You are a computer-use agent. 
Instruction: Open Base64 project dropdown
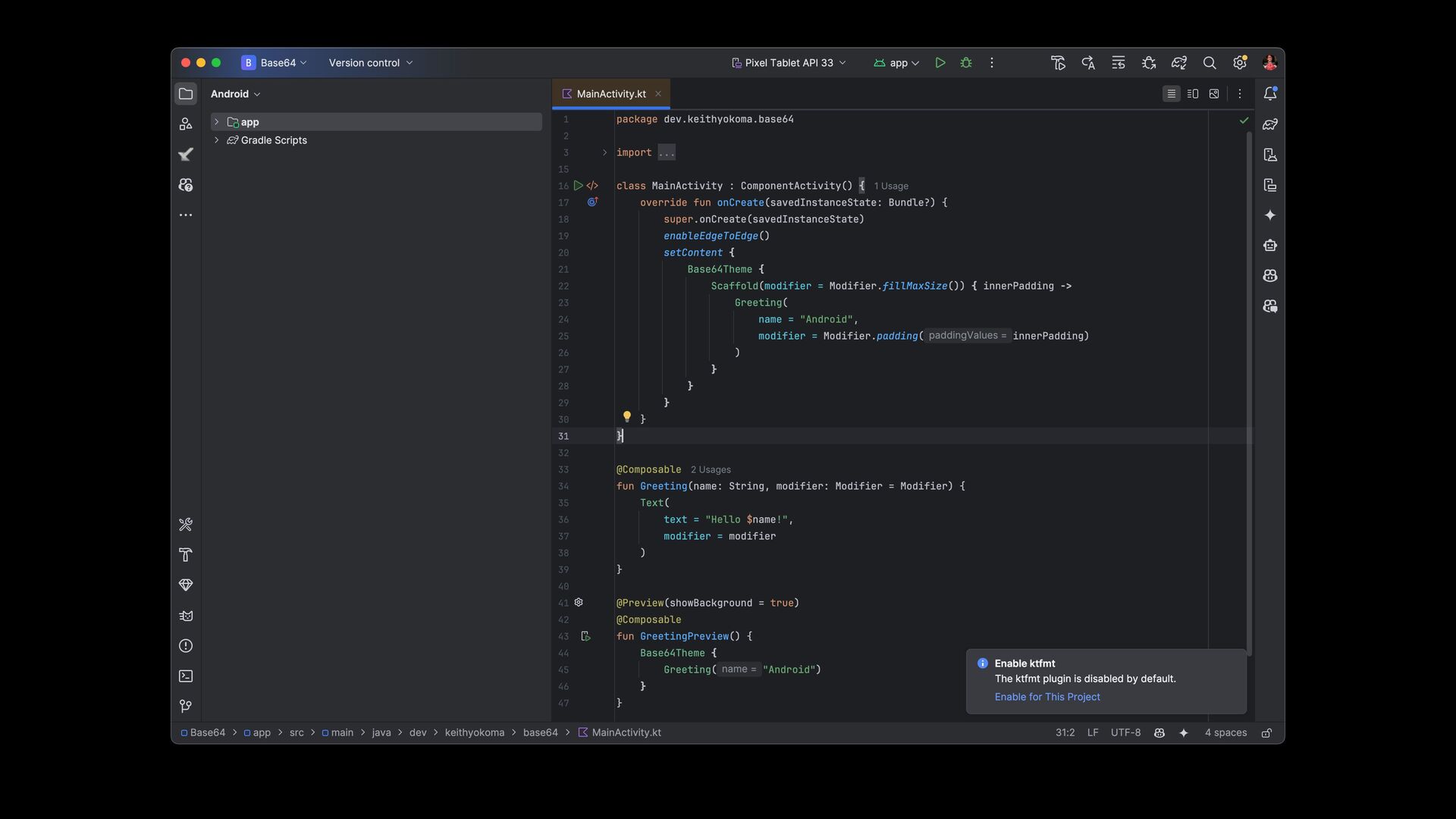[274, 63]
